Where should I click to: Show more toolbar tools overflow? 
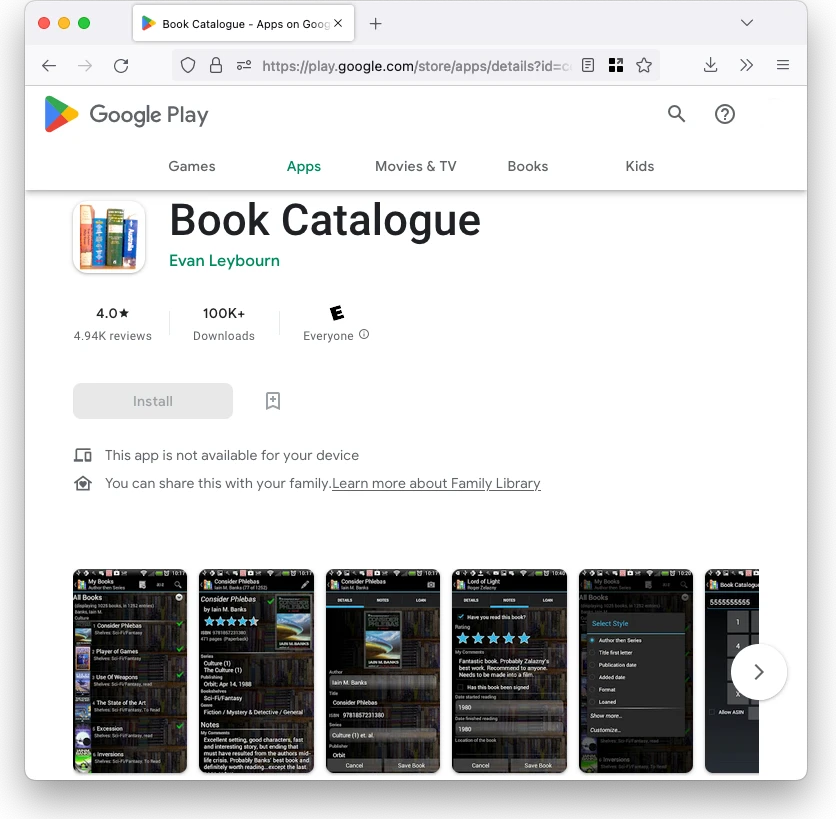(746, 65)
